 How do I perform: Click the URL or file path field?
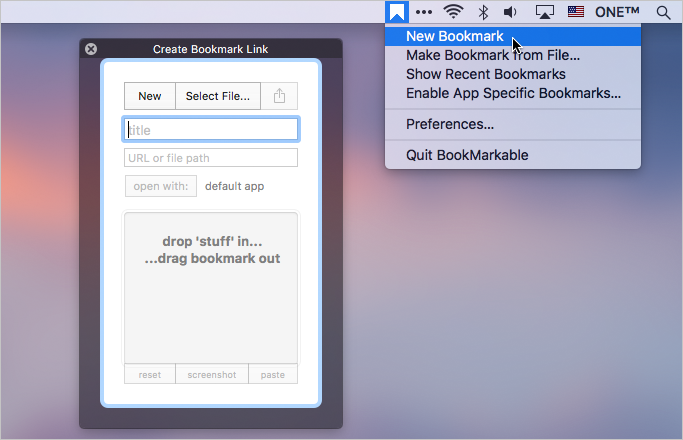coord(211,158)
